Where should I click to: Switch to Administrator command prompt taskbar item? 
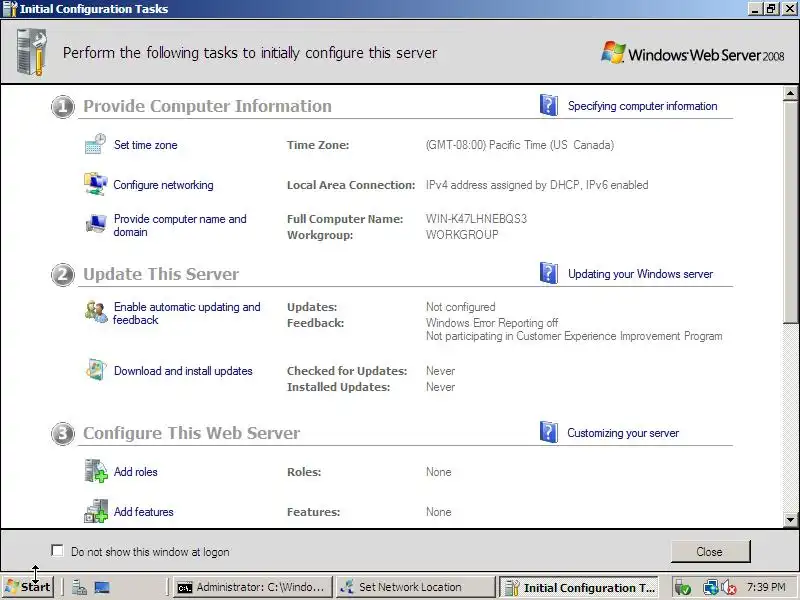pos(253,587)
